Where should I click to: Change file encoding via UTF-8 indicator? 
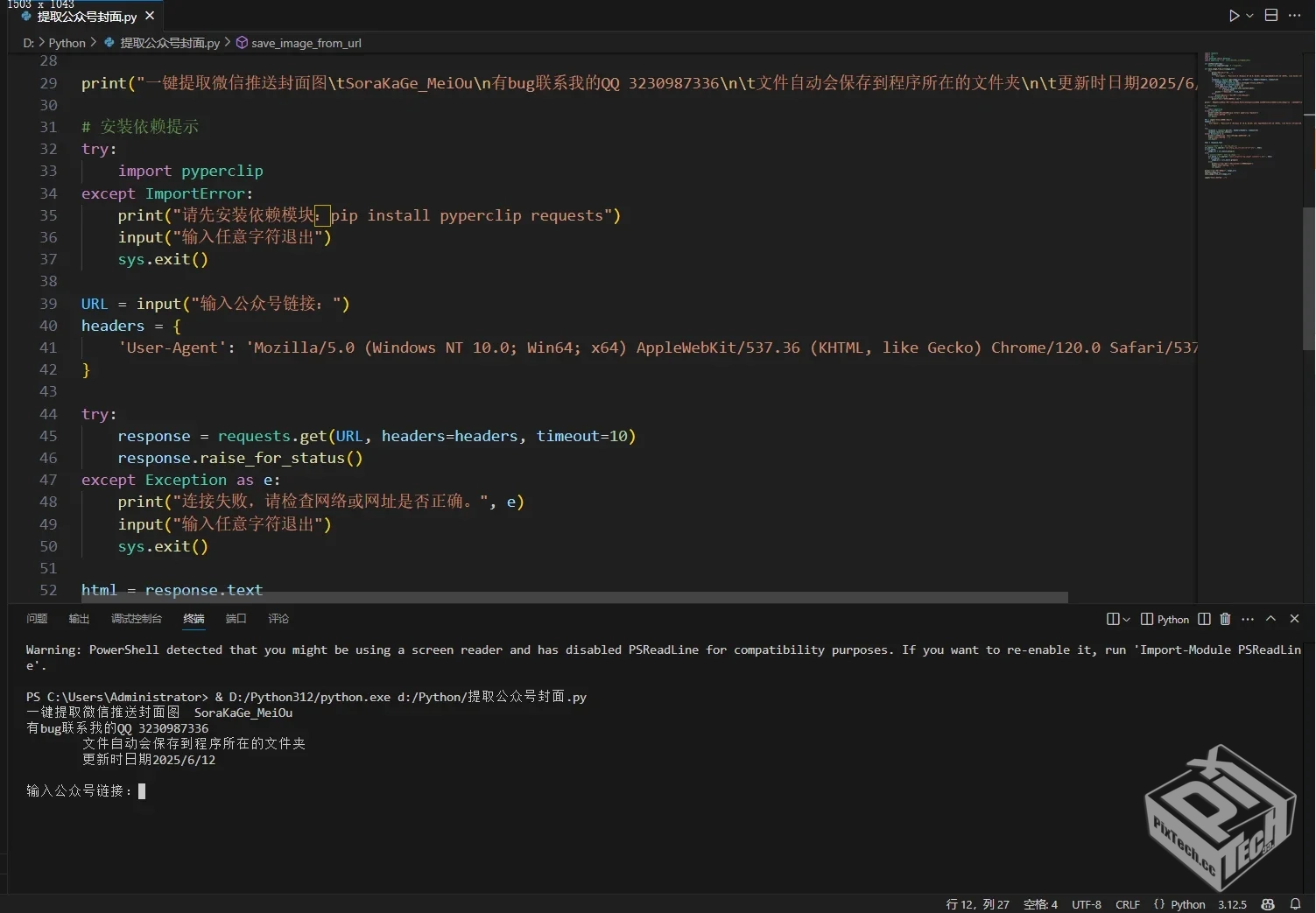click(x=1086, y=904)
